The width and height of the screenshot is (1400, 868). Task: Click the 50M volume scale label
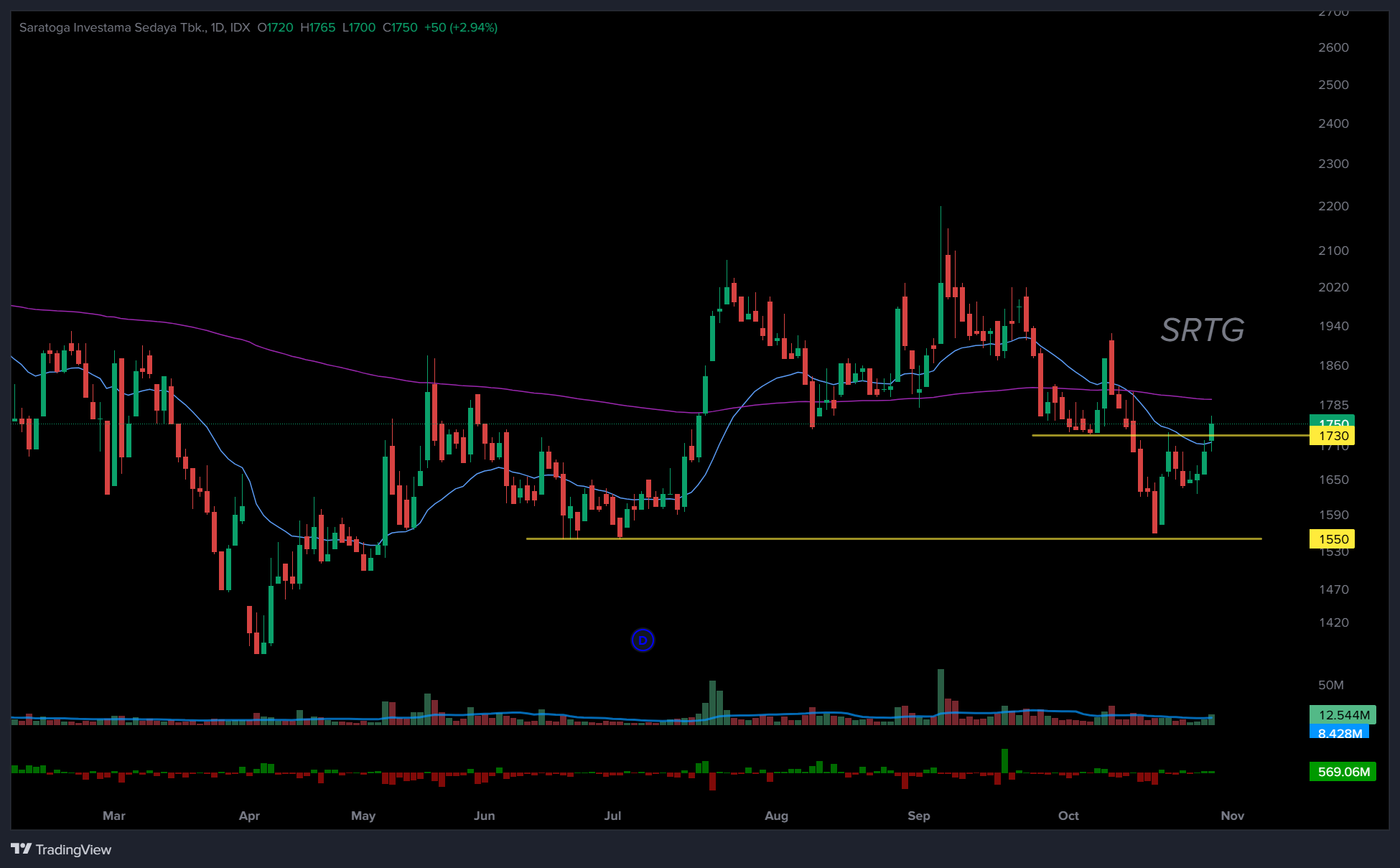[1330, 685]
